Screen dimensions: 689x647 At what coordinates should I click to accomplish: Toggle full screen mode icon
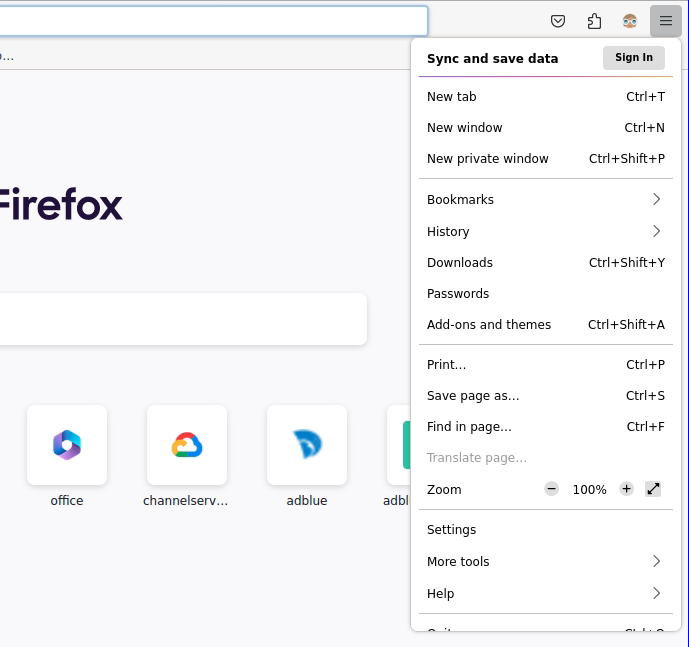[653, 489]
